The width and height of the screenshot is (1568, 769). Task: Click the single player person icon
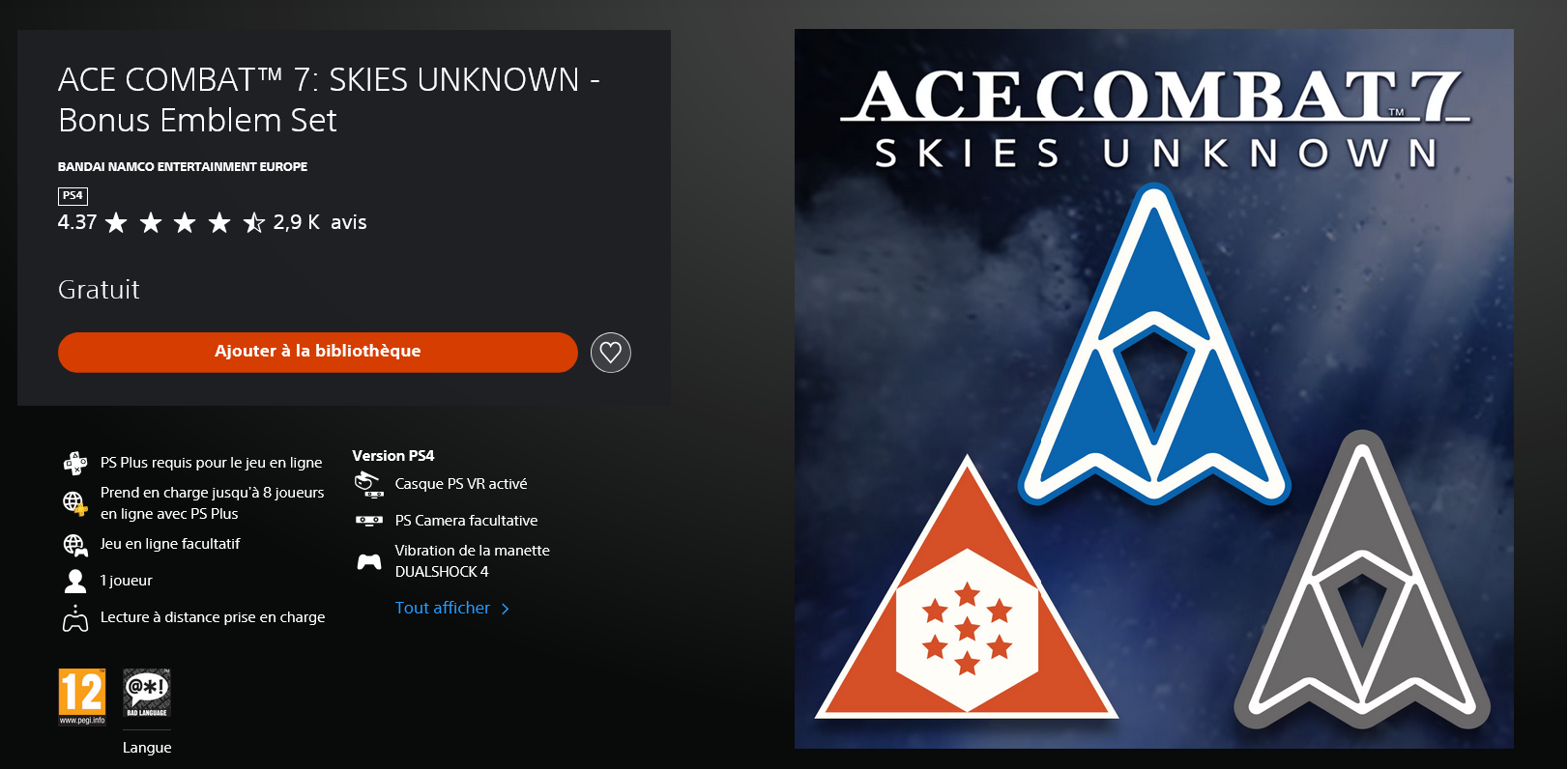coord(75,581)
